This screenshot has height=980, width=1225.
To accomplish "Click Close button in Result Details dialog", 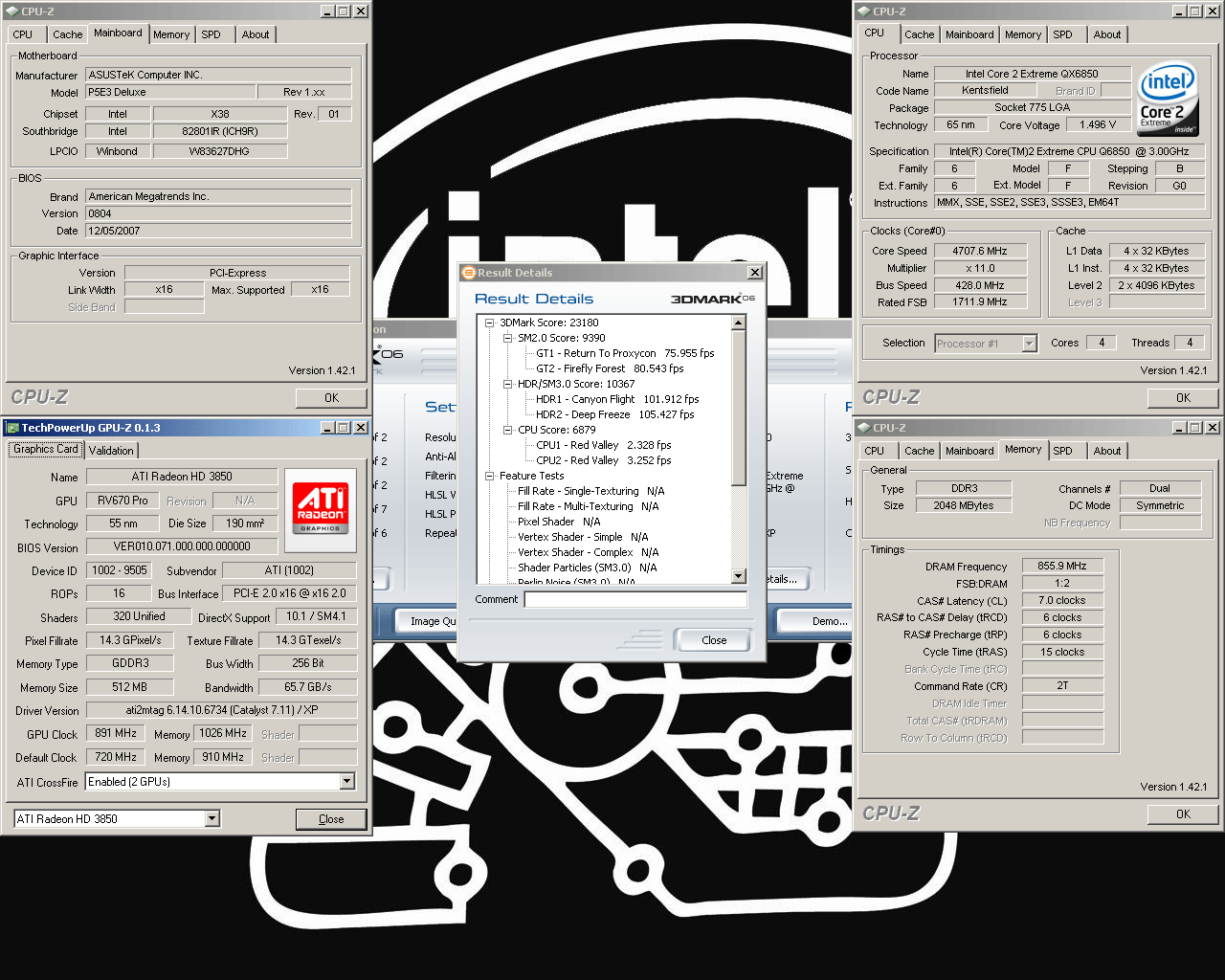I will coord(714,640).
